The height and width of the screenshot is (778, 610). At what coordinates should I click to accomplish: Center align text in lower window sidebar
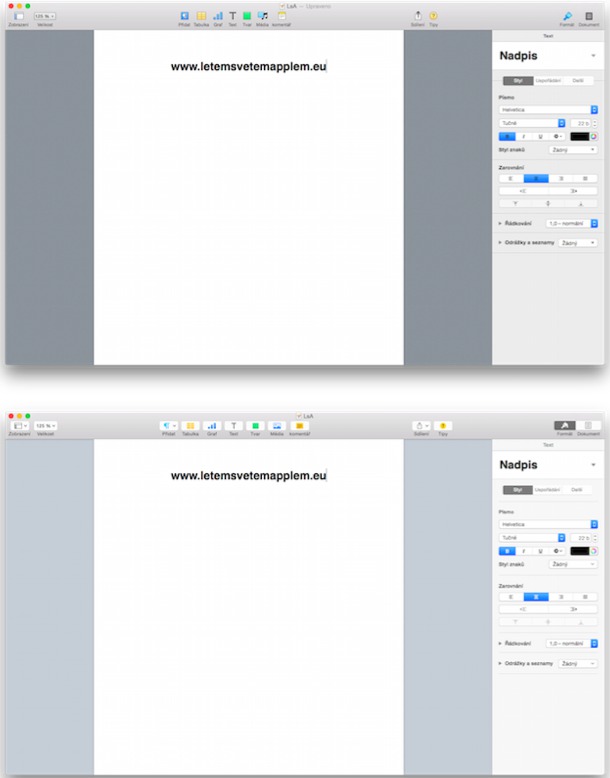pos(536,597)
